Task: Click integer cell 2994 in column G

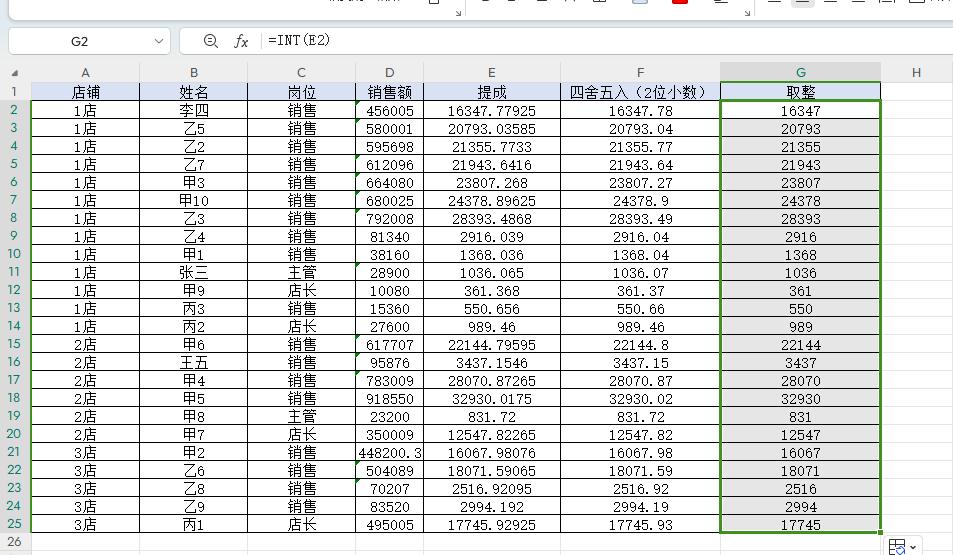Action: click(800, 506)
